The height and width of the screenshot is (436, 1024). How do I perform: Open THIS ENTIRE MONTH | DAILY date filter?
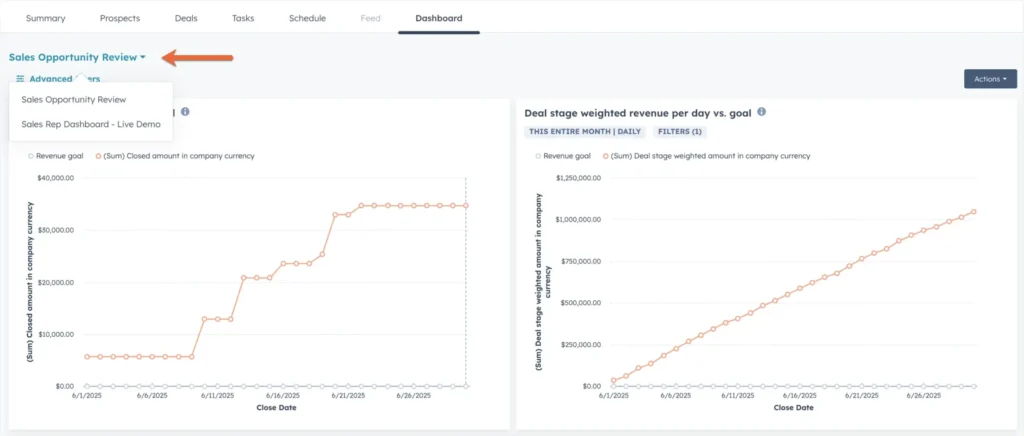coord(584,131)
